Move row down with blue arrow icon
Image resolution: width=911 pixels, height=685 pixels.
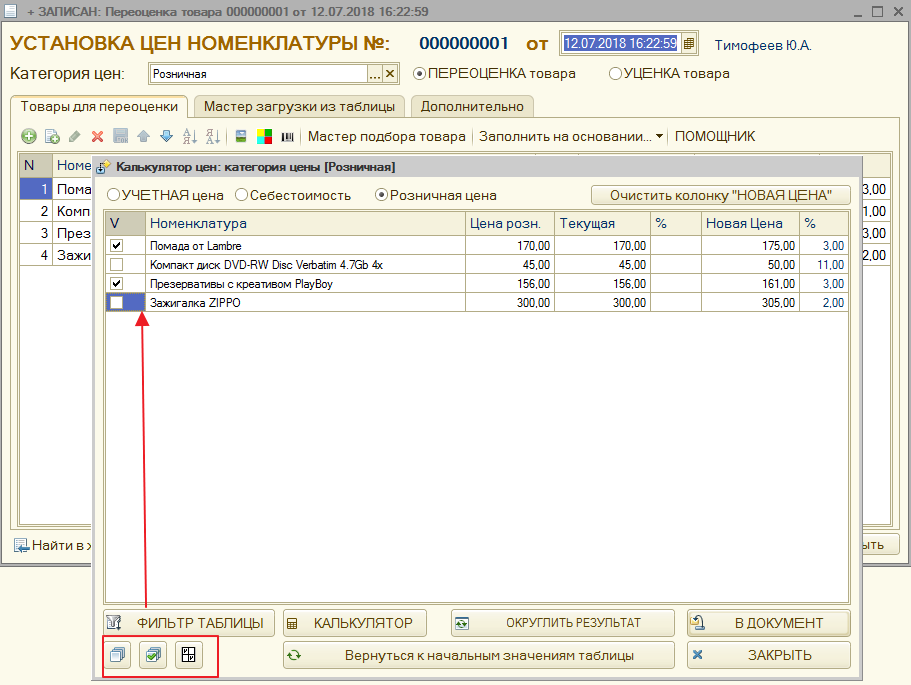[x=166, y=137]
